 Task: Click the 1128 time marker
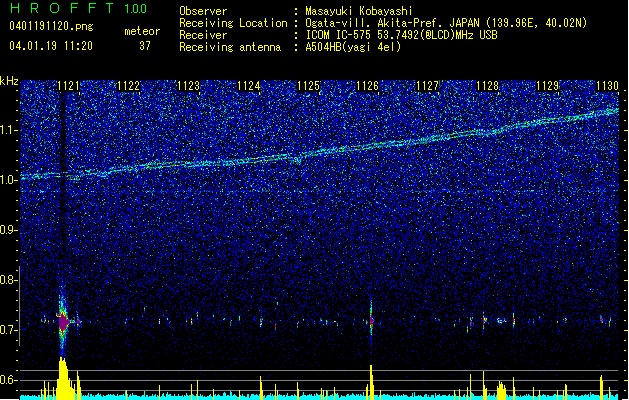point(487,86)
